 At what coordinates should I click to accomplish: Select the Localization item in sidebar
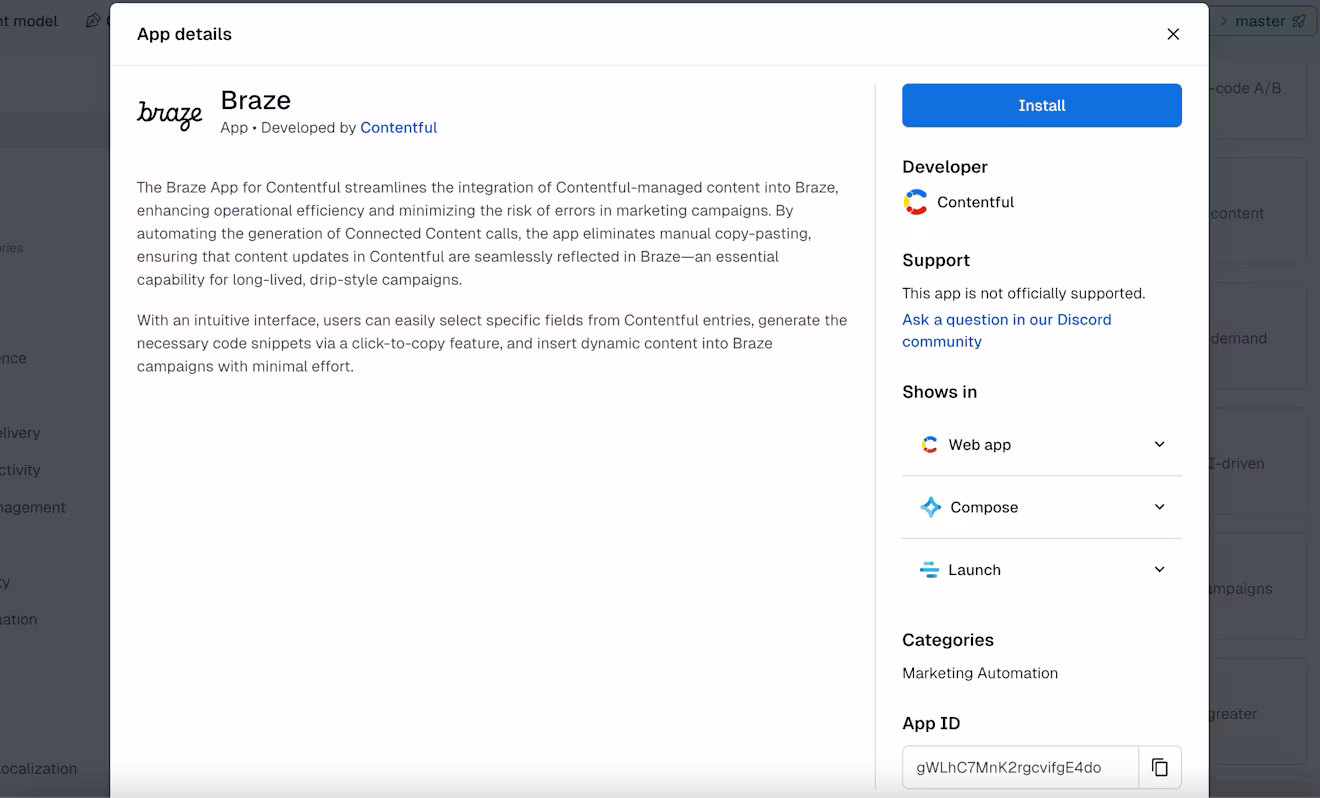(x=39, y=769)
